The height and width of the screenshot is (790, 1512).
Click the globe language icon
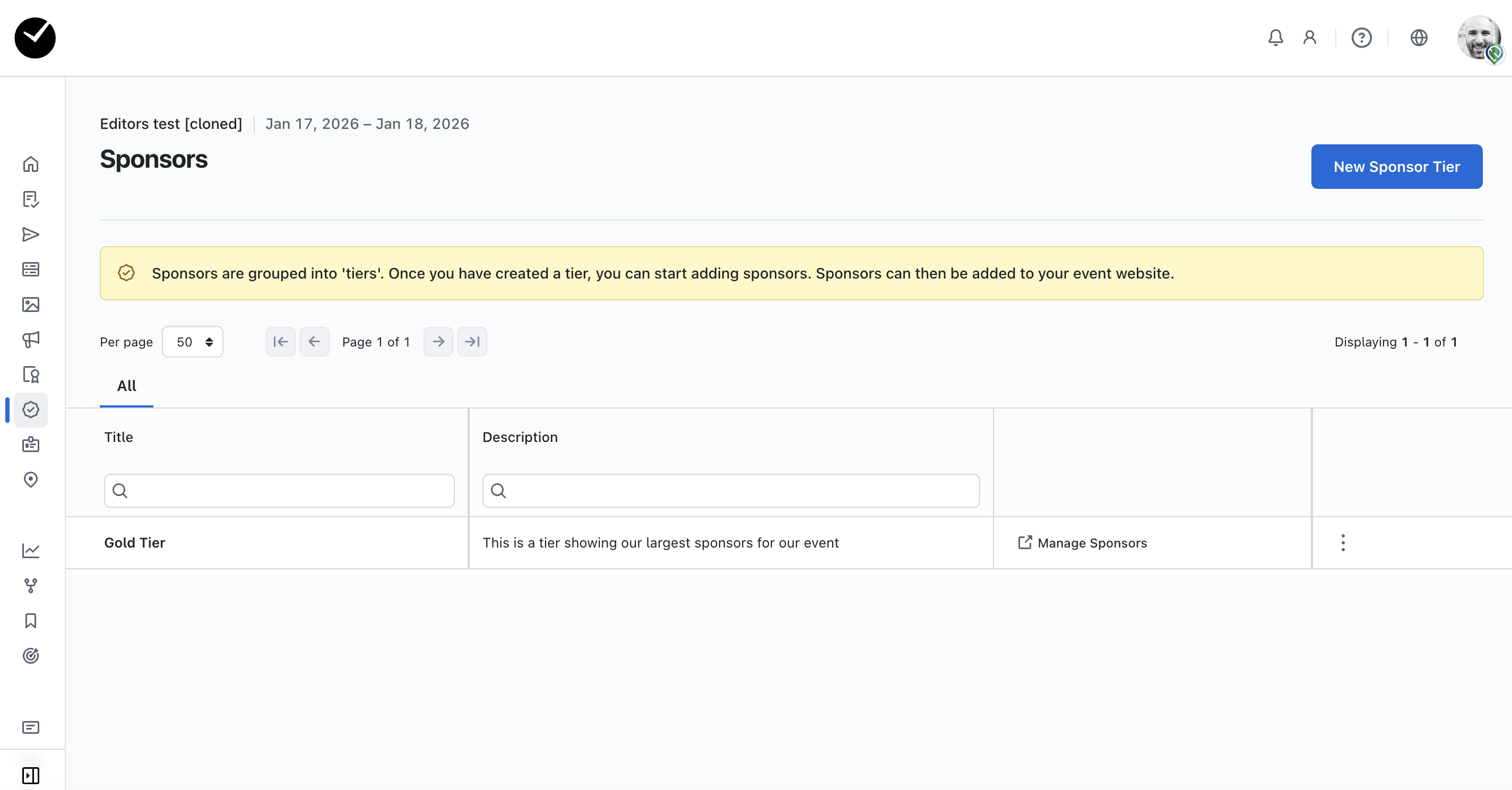coord(1419,38)
